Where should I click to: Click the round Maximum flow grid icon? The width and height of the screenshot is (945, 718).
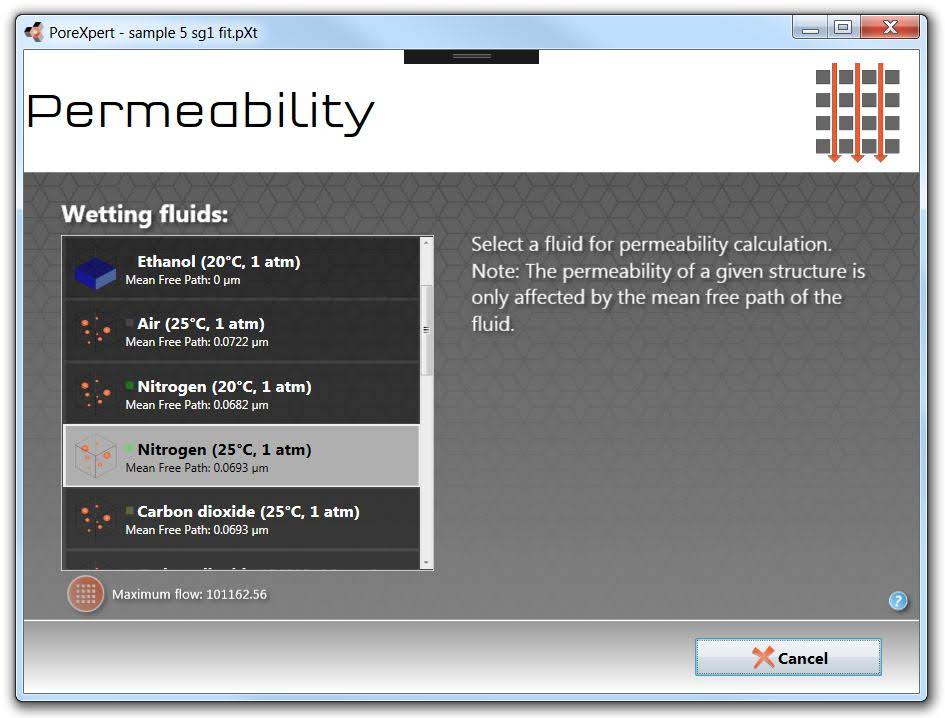coord(85,594)
